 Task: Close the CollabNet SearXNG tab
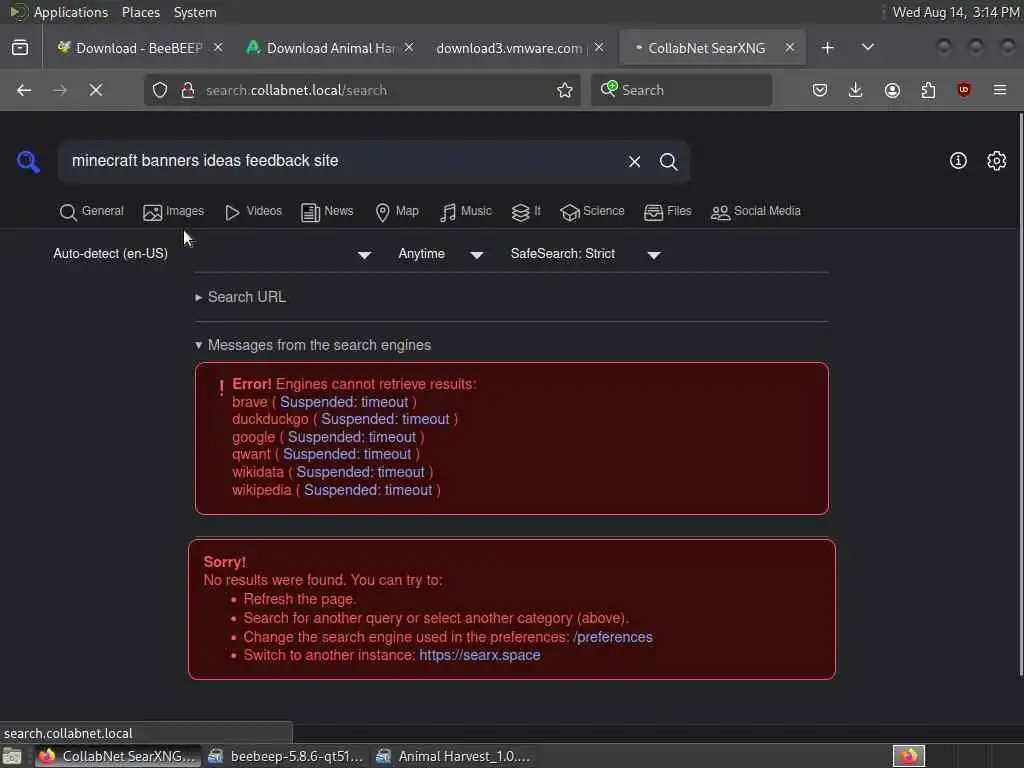click(x=790, y=48)
